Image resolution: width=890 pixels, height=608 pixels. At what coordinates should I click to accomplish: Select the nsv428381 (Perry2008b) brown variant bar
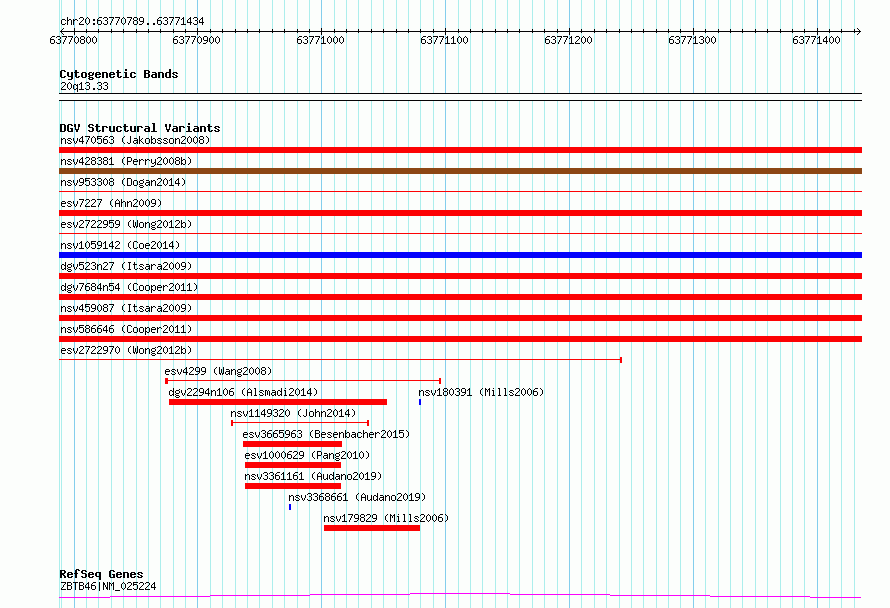pyautogui.click(x=460, y=171)
